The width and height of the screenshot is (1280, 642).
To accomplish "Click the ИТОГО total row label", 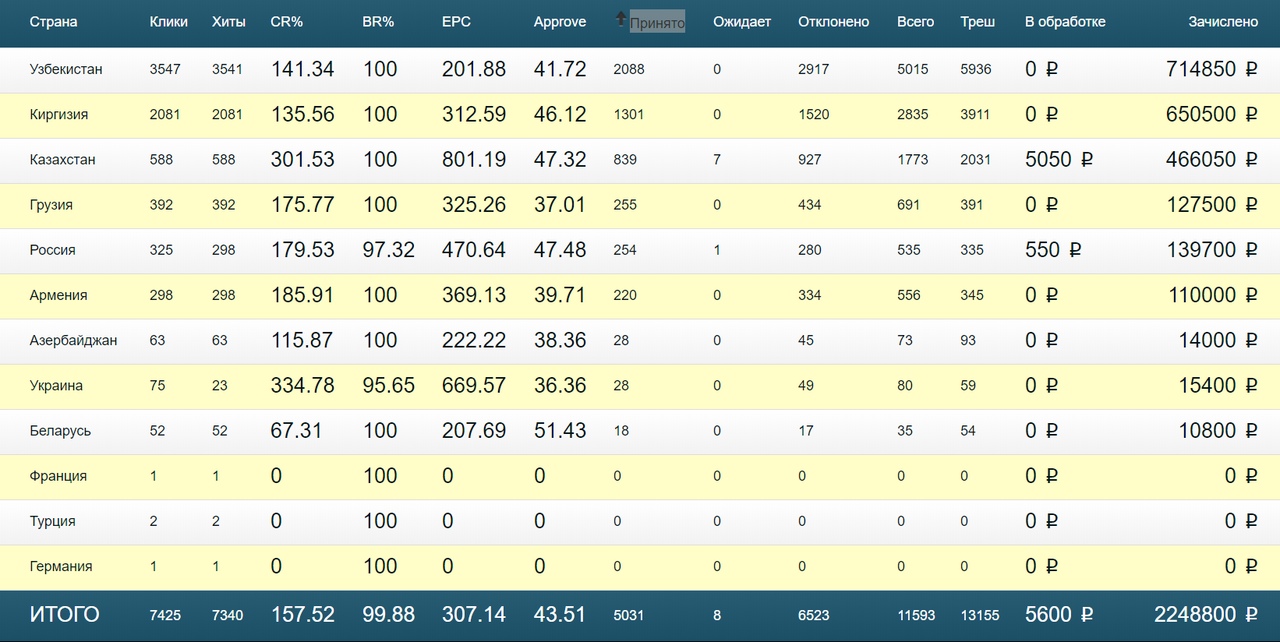I will click(64, 615).
